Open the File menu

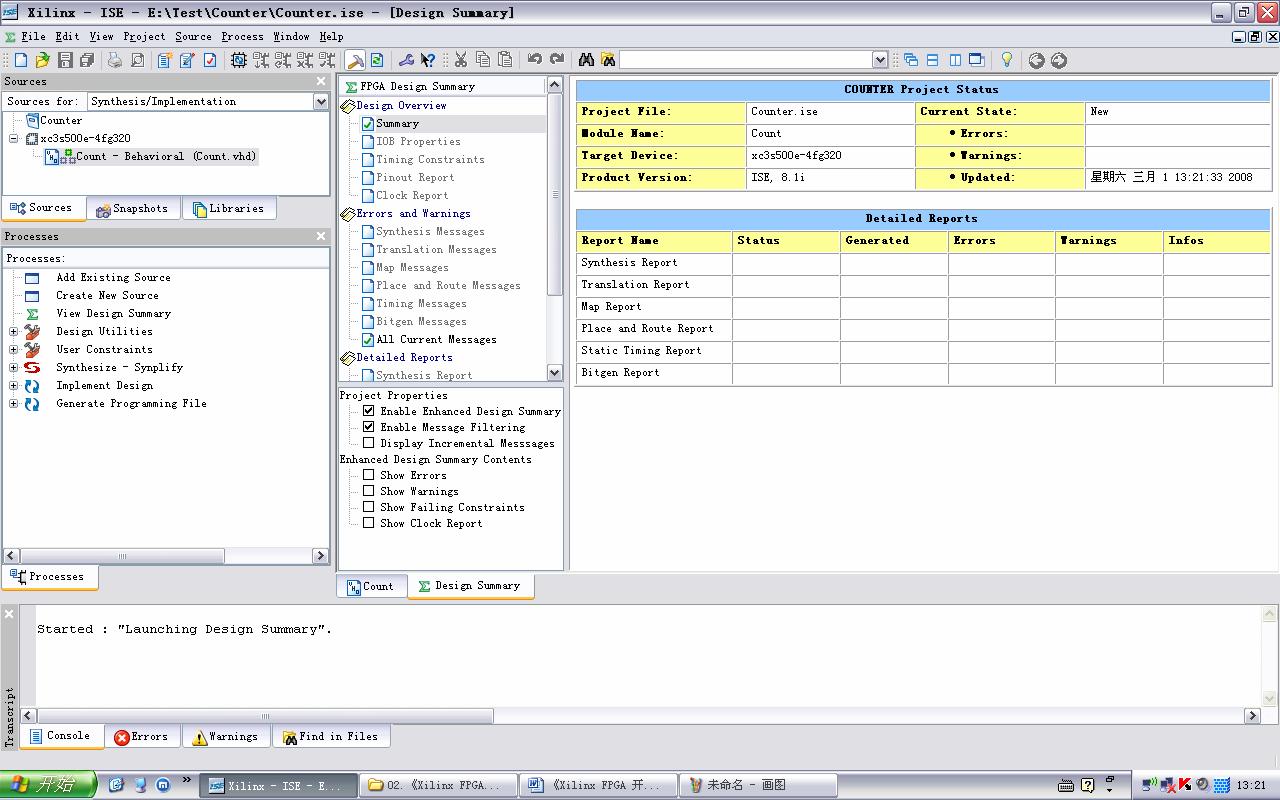click(x=33, y=36)
